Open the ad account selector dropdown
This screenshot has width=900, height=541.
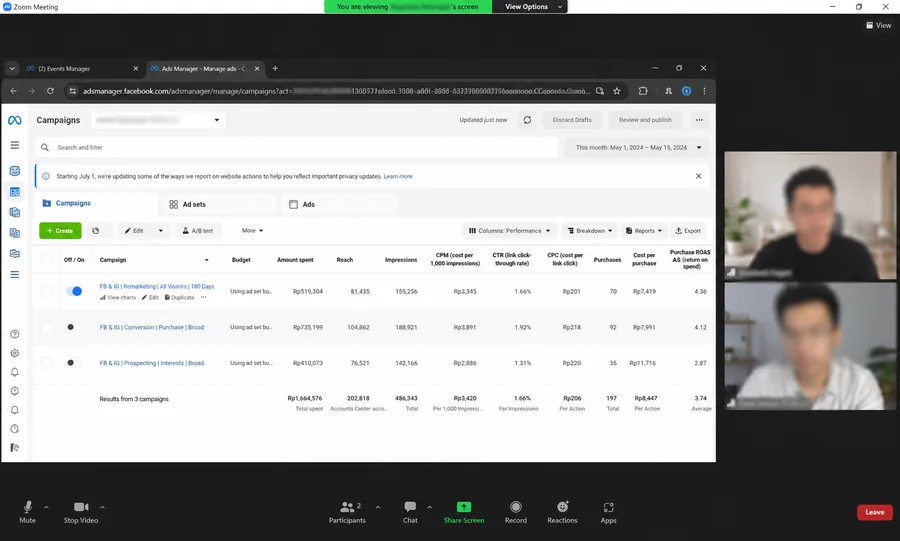pos(158,120)
